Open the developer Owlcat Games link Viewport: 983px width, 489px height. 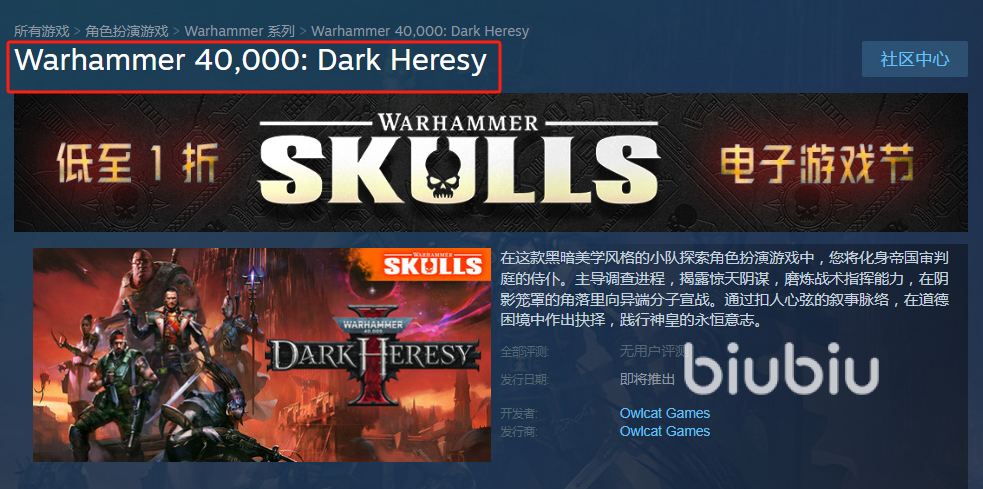(x=665, y=413)
